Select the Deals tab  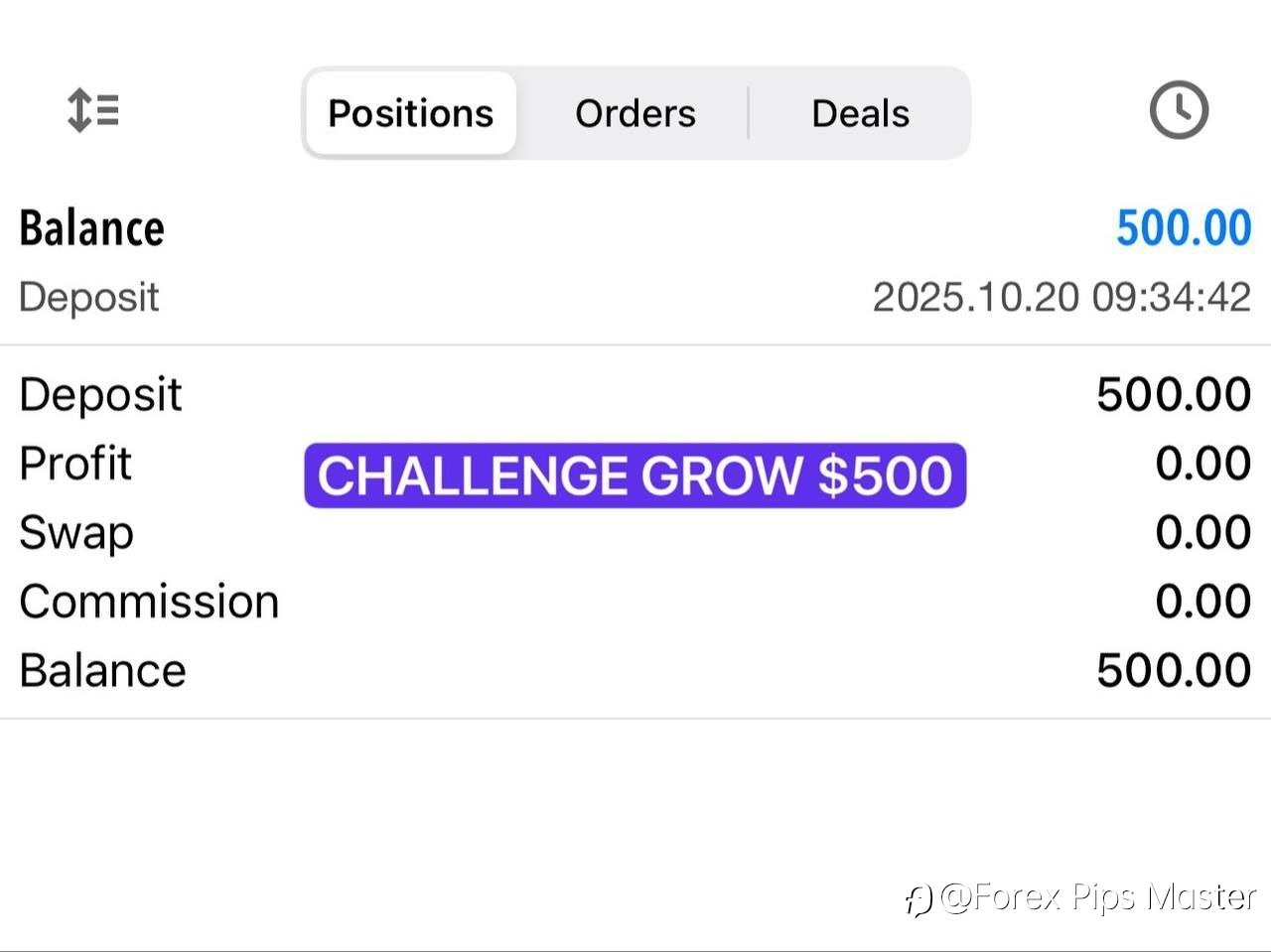pos(860,113)
